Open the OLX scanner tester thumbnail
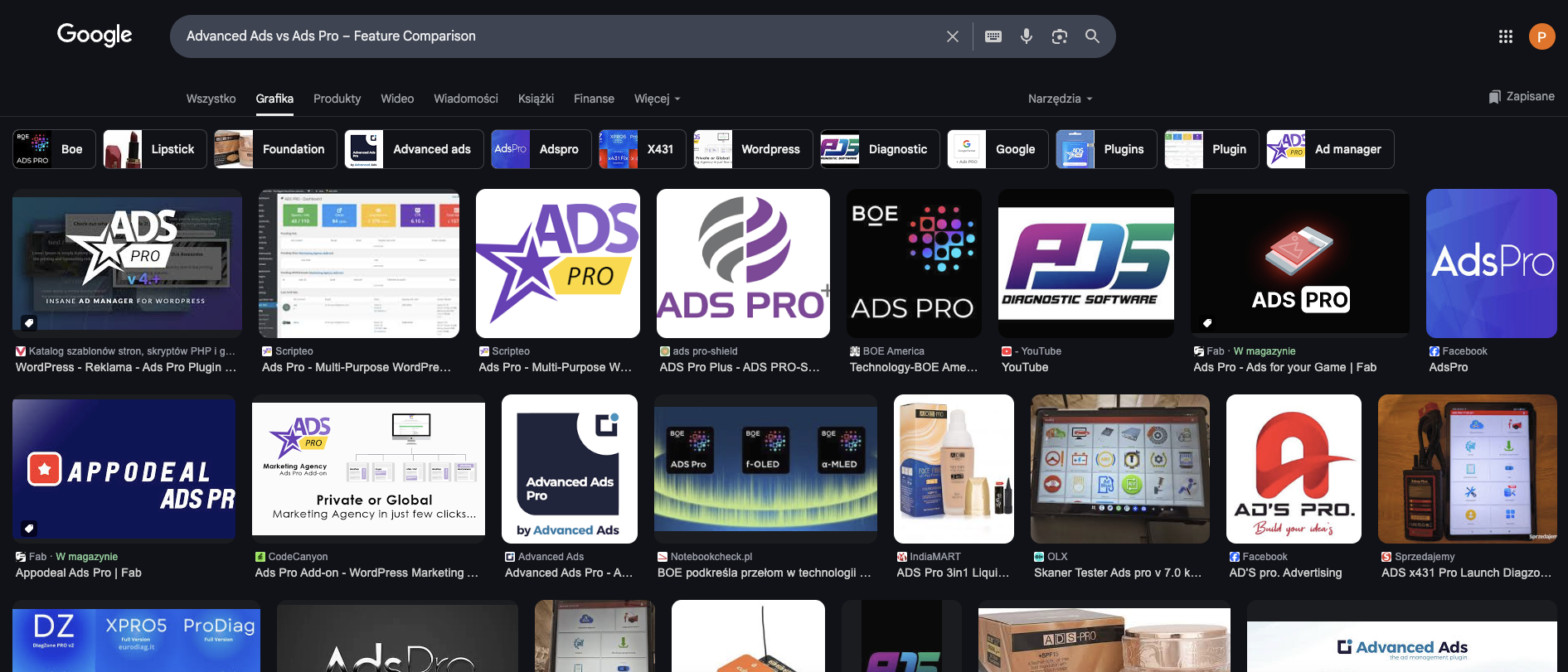 coord(1120,469)
